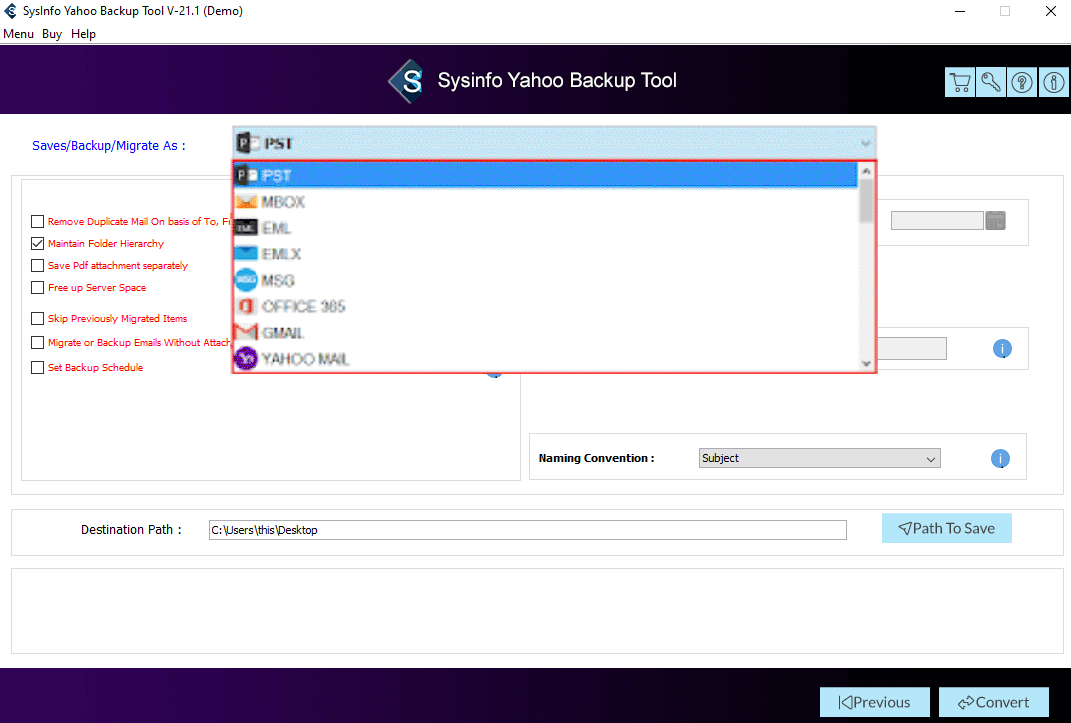Open the Help menu

pos(83,34)
